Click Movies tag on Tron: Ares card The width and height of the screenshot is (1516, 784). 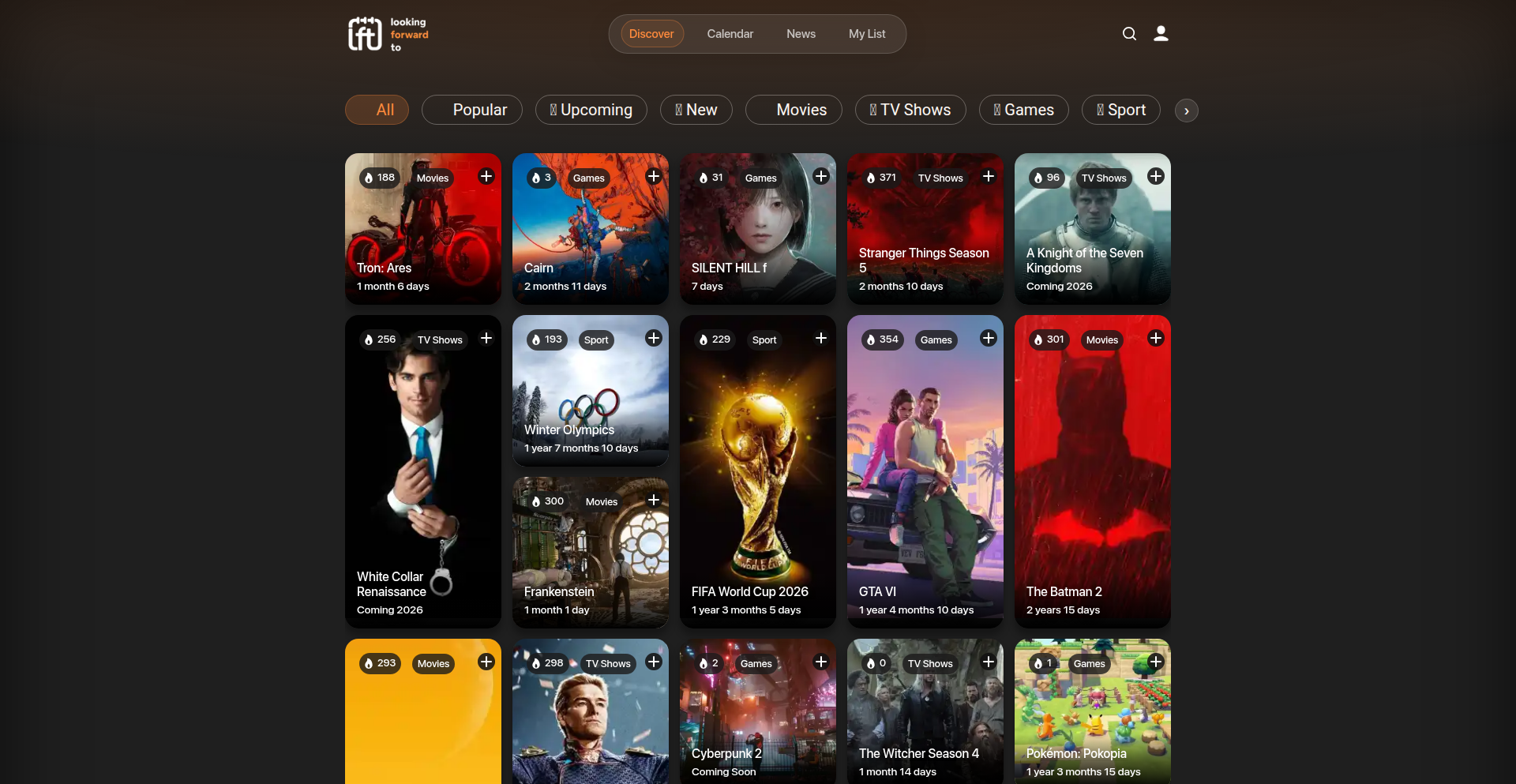[433, 178]
